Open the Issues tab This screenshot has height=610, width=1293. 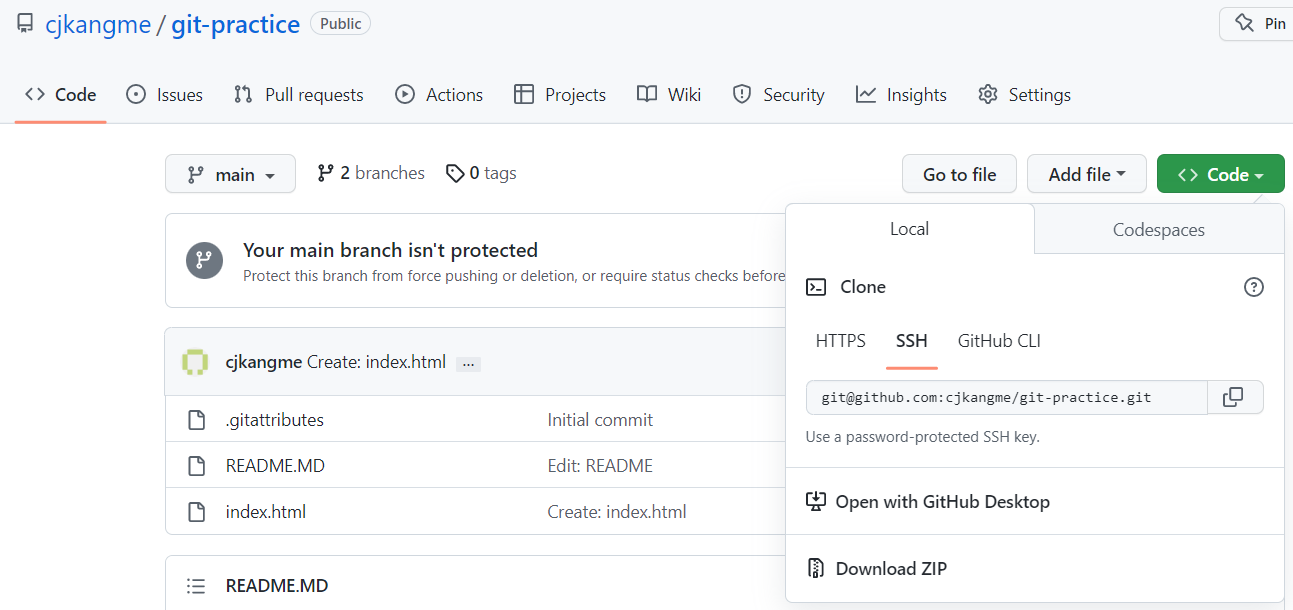tap(164, 95)
